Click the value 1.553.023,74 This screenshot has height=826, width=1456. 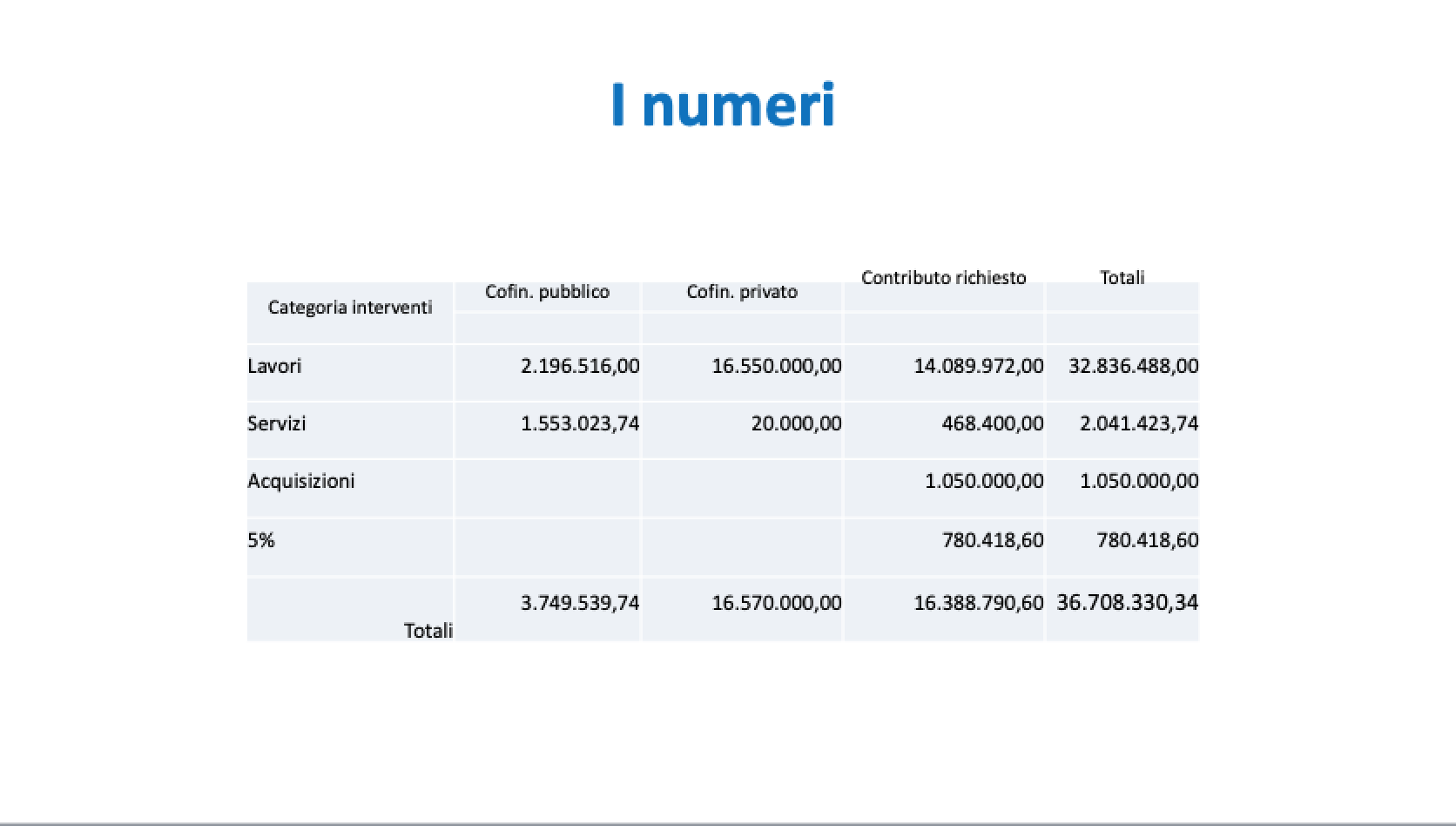[580, 423]
